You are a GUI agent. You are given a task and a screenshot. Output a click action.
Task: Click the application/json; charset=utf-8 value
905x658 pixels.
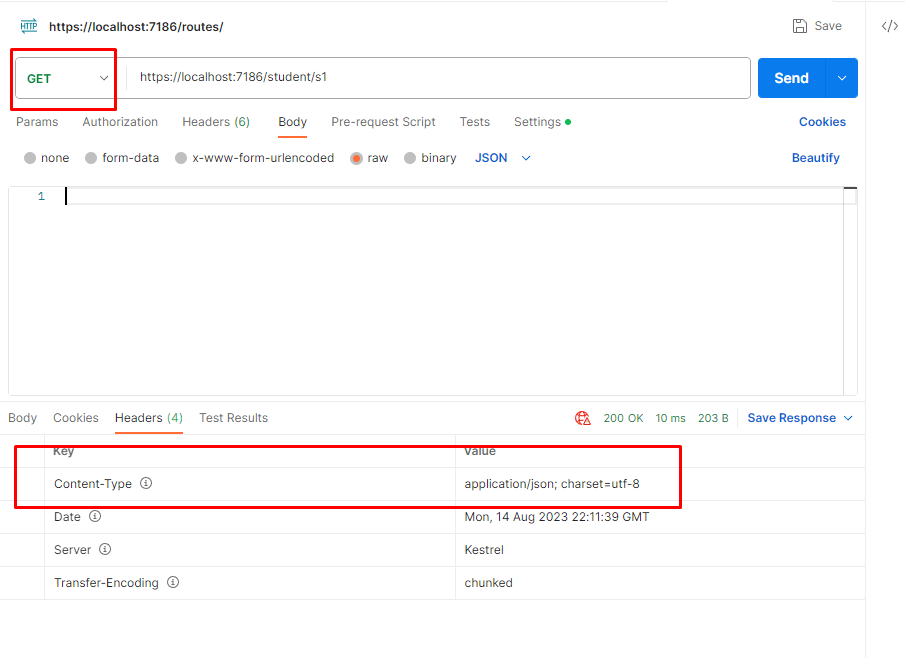pos(552,484)
